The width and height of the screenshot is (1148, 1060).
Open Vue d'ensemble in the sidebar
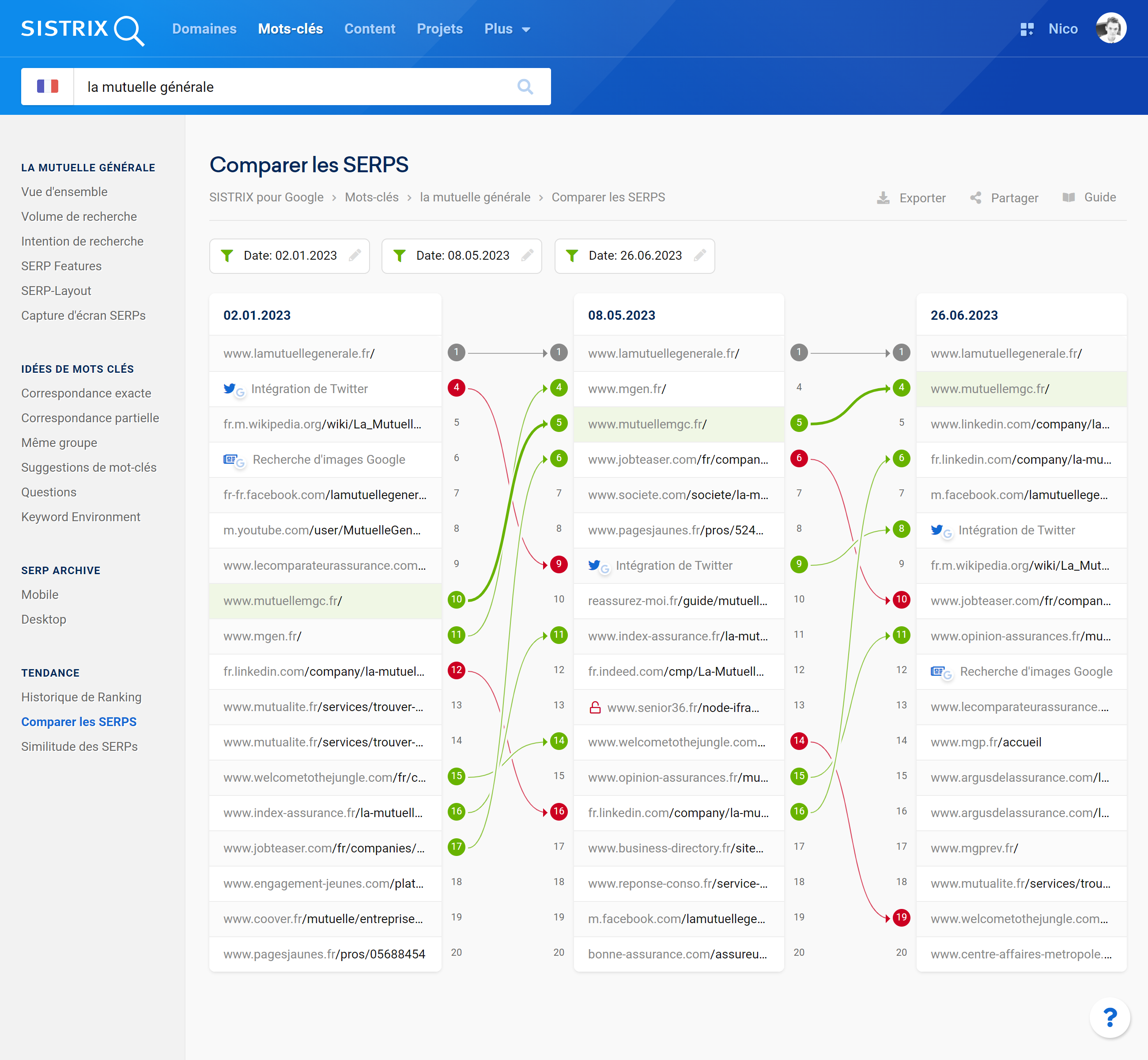click(64, 192)
